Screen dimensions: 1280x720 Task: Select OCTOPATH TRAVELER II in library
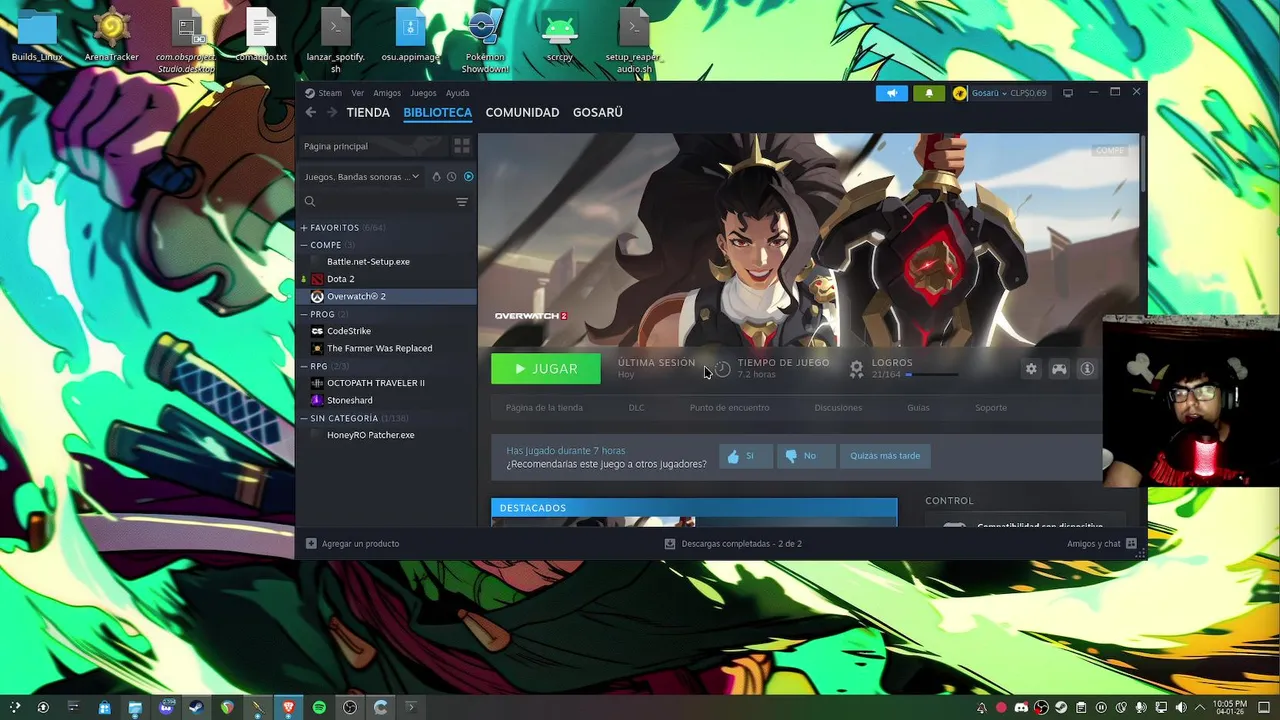coord(386,383)
